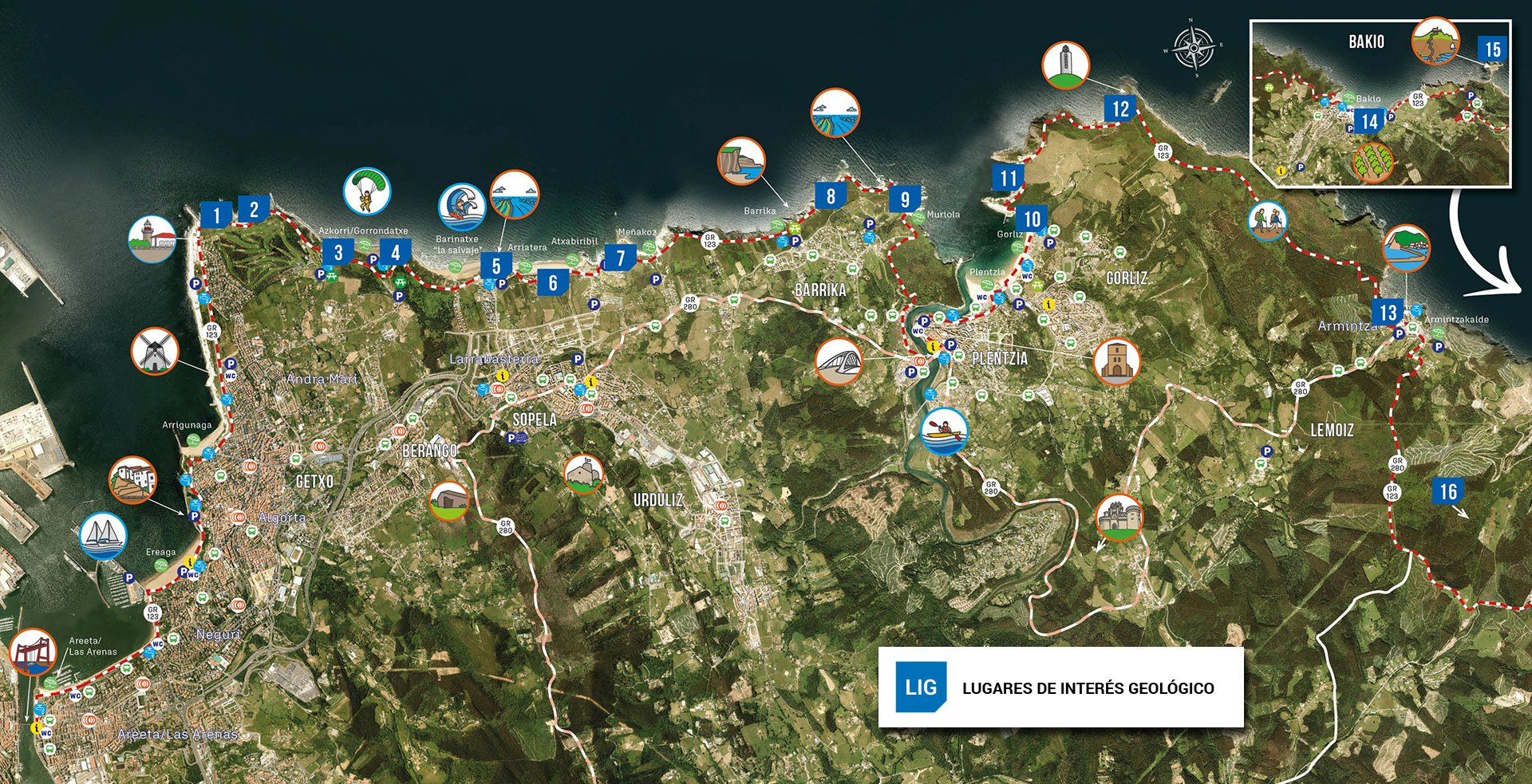Select marker 16 south of Lemoiz
This screenshot has height=784, width=1532.
1447,491
